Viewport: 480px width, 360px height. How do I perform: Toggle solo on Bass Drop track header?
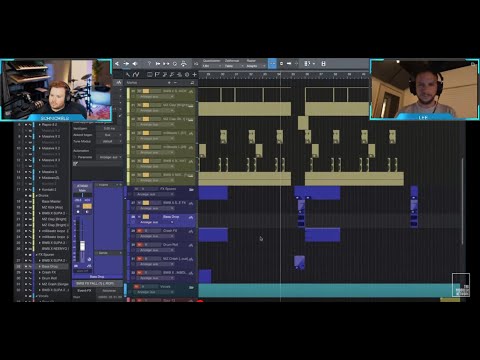[x=146, y=217]
